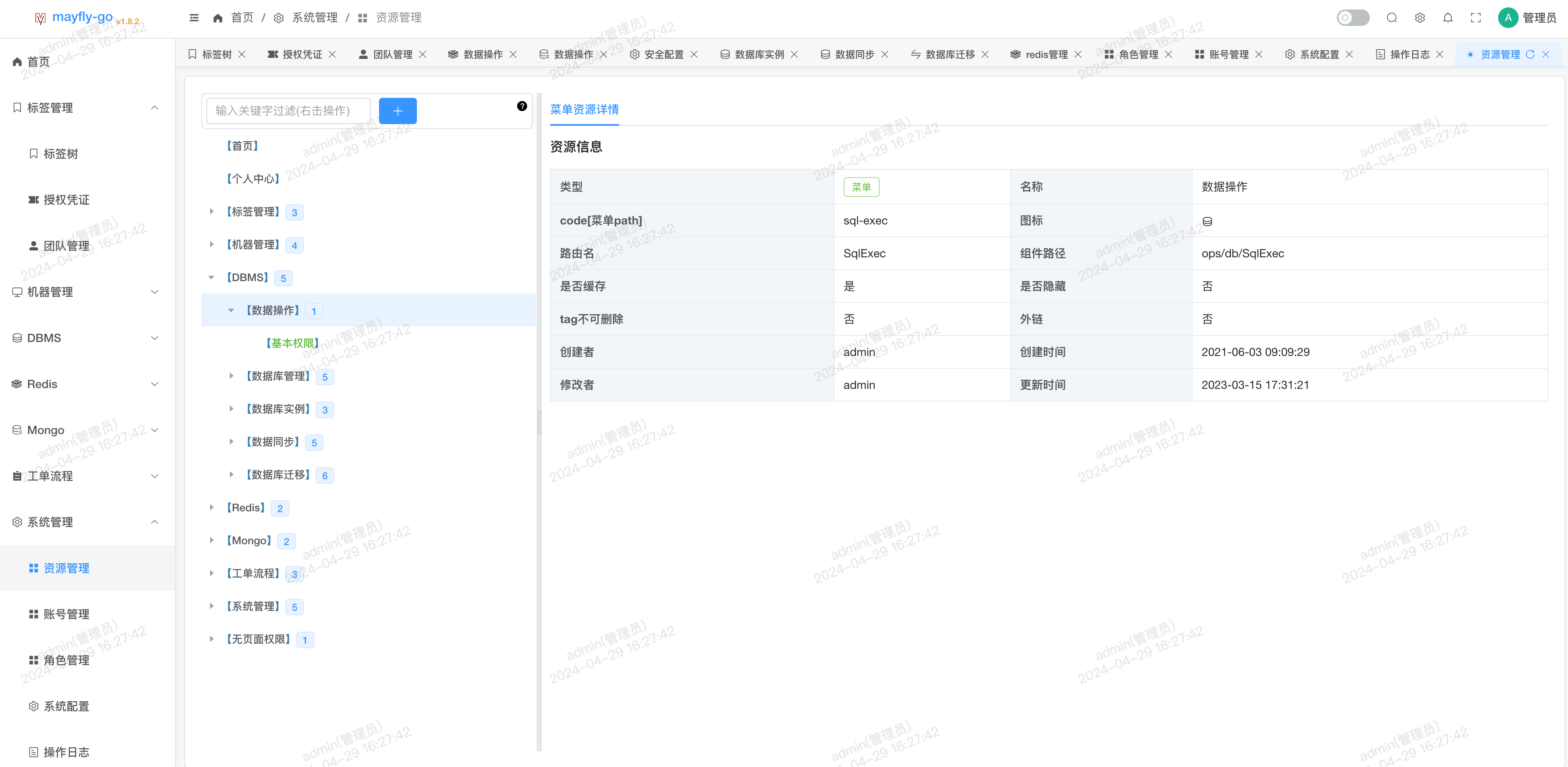Click the home icon in breadcrumb

tap(217, 18)
